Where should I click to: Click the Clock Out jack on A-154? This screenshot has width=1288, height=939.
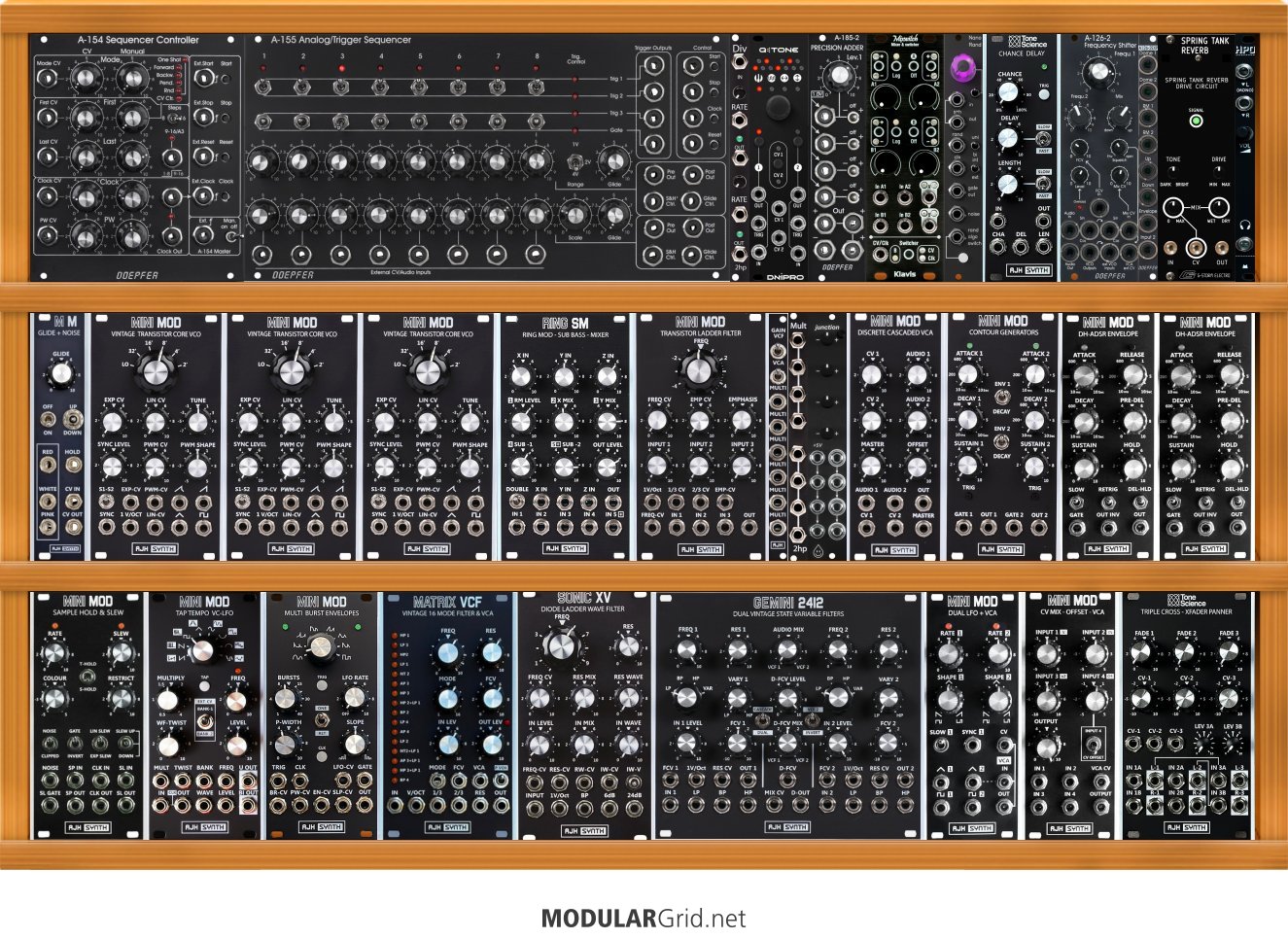point(171,235)
